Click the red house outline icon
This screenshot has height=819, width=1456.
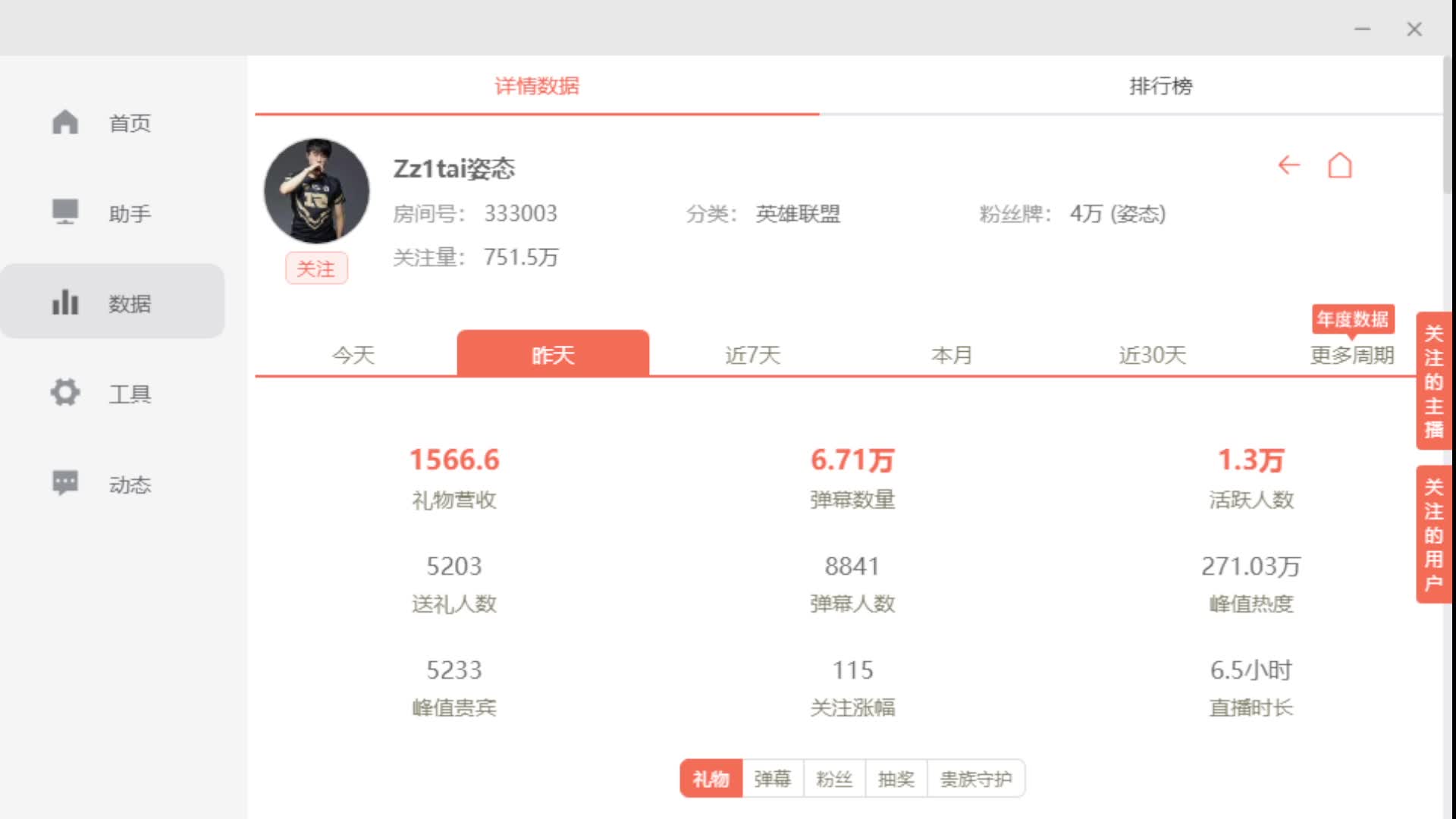click(x=1339, y=165)
